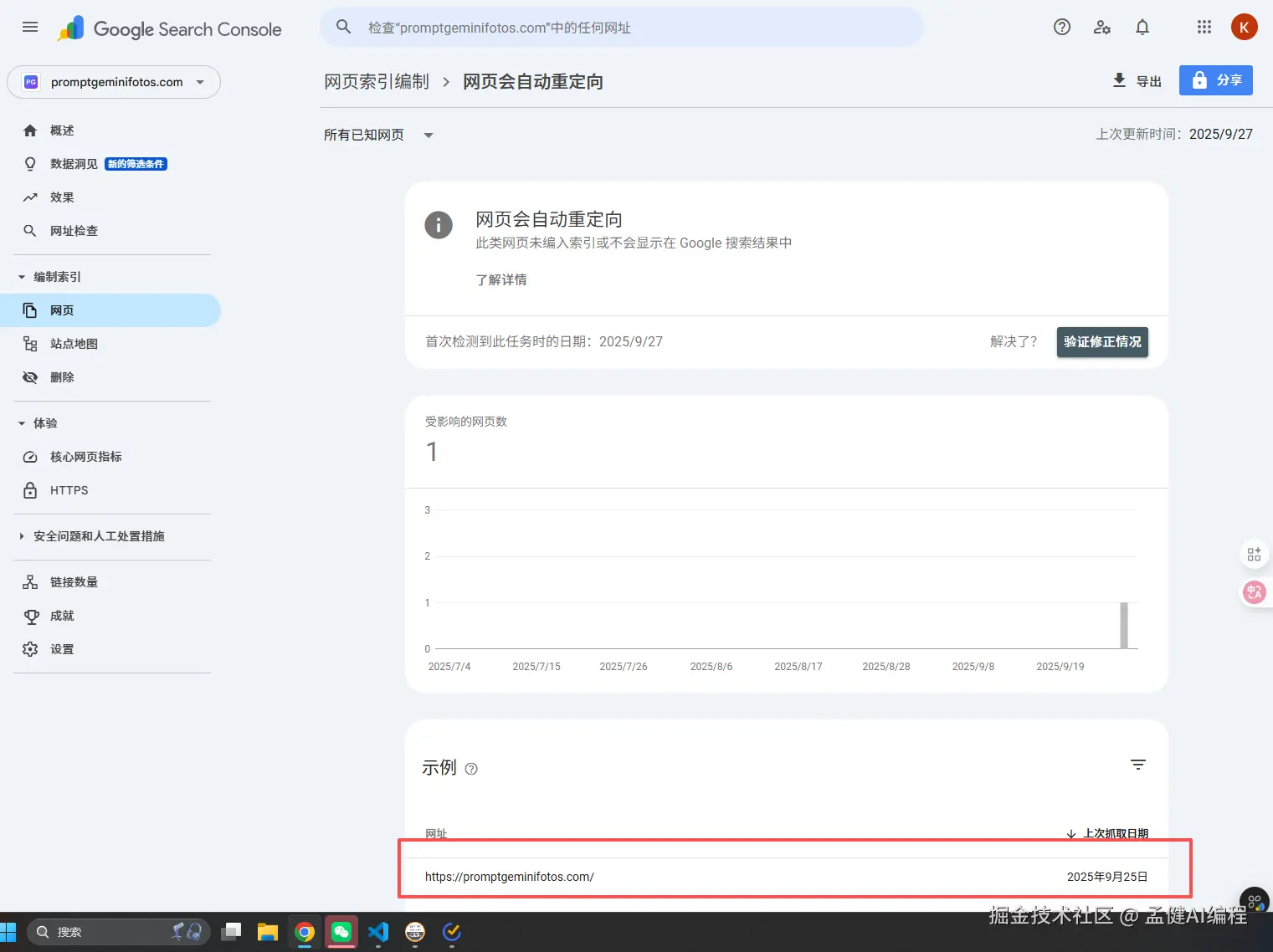Open the 了解详情 learn more link
1273x952 pixels.
(501, 279)
